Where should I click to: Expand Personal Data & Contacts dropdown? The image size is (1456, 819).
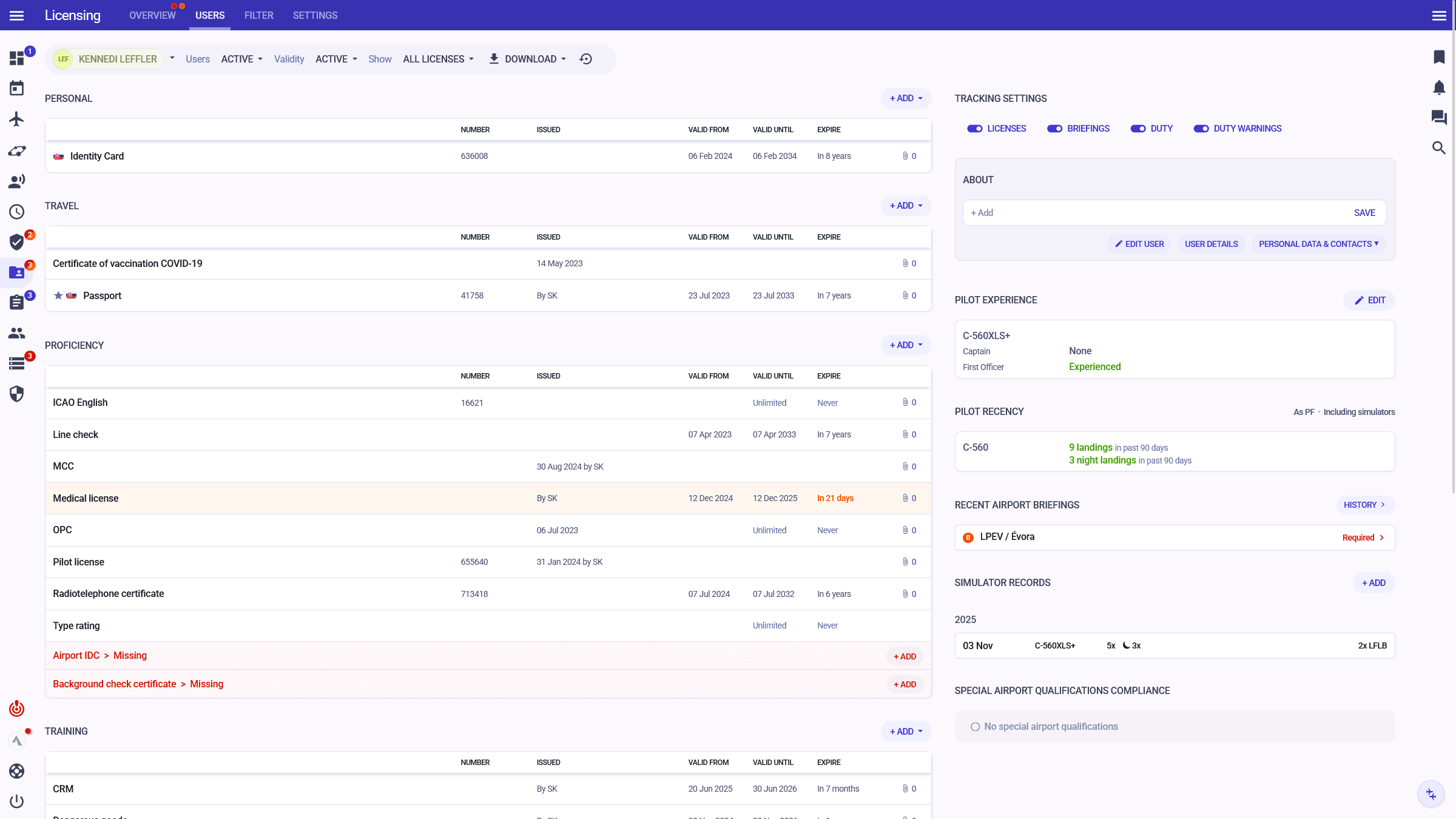1318,244
